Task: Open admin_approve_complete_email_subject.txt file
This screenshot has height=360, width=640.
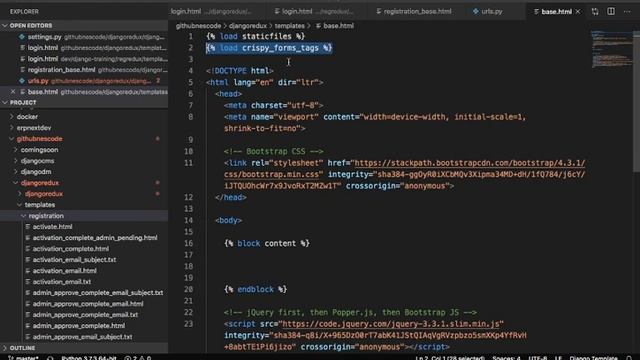Action: coord(98,293)
